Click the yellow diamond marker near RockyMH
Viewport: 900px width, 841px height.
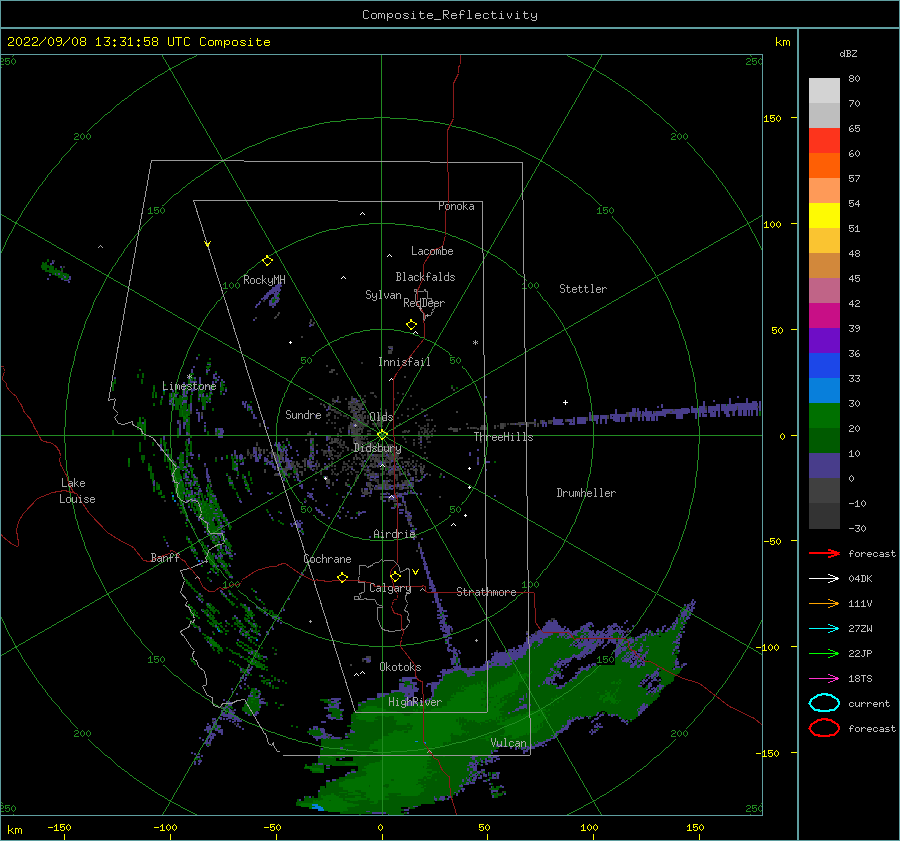pos(267,261)
